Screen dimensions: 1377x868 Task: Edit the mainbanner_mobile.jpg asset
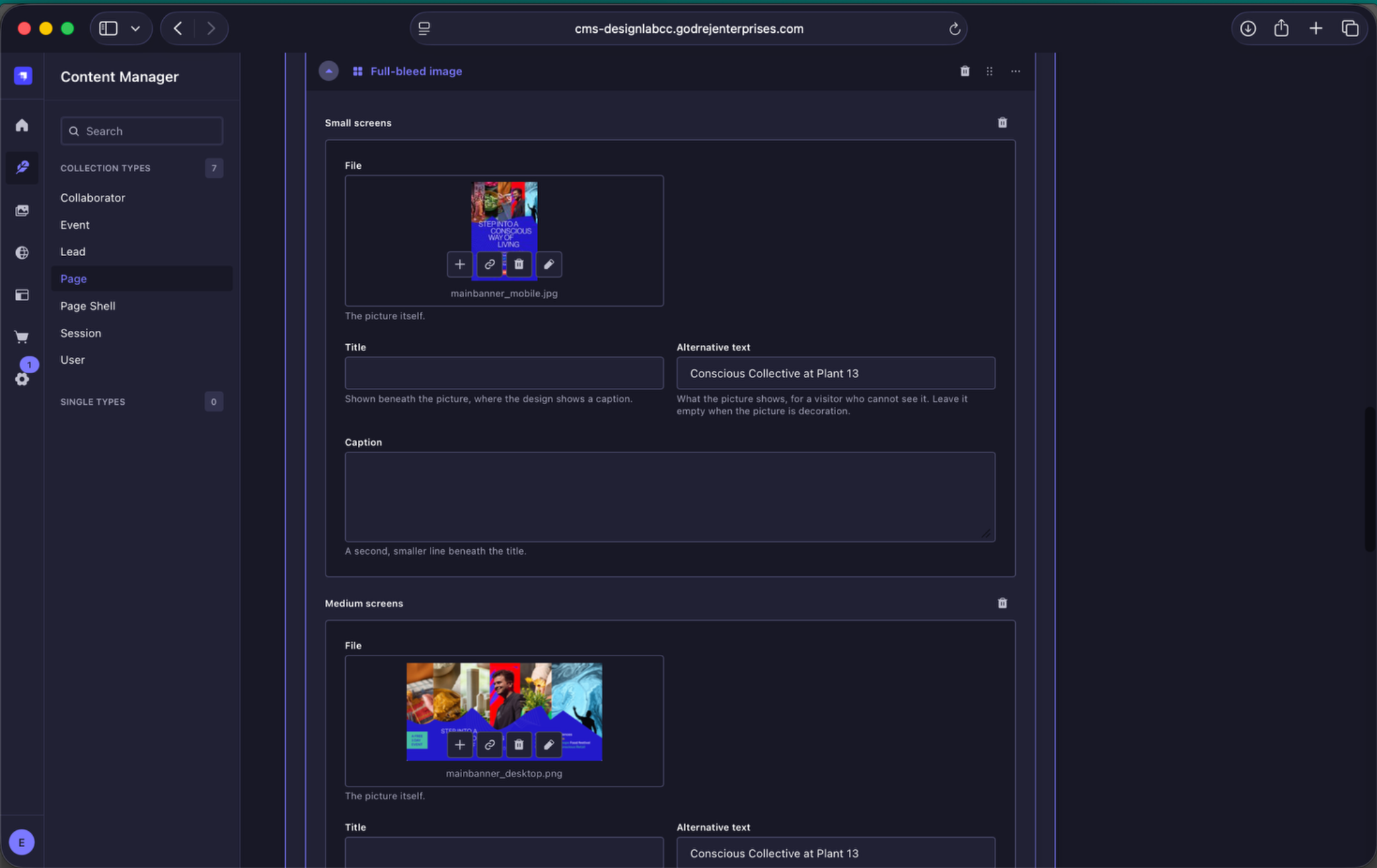pos(549,264)
